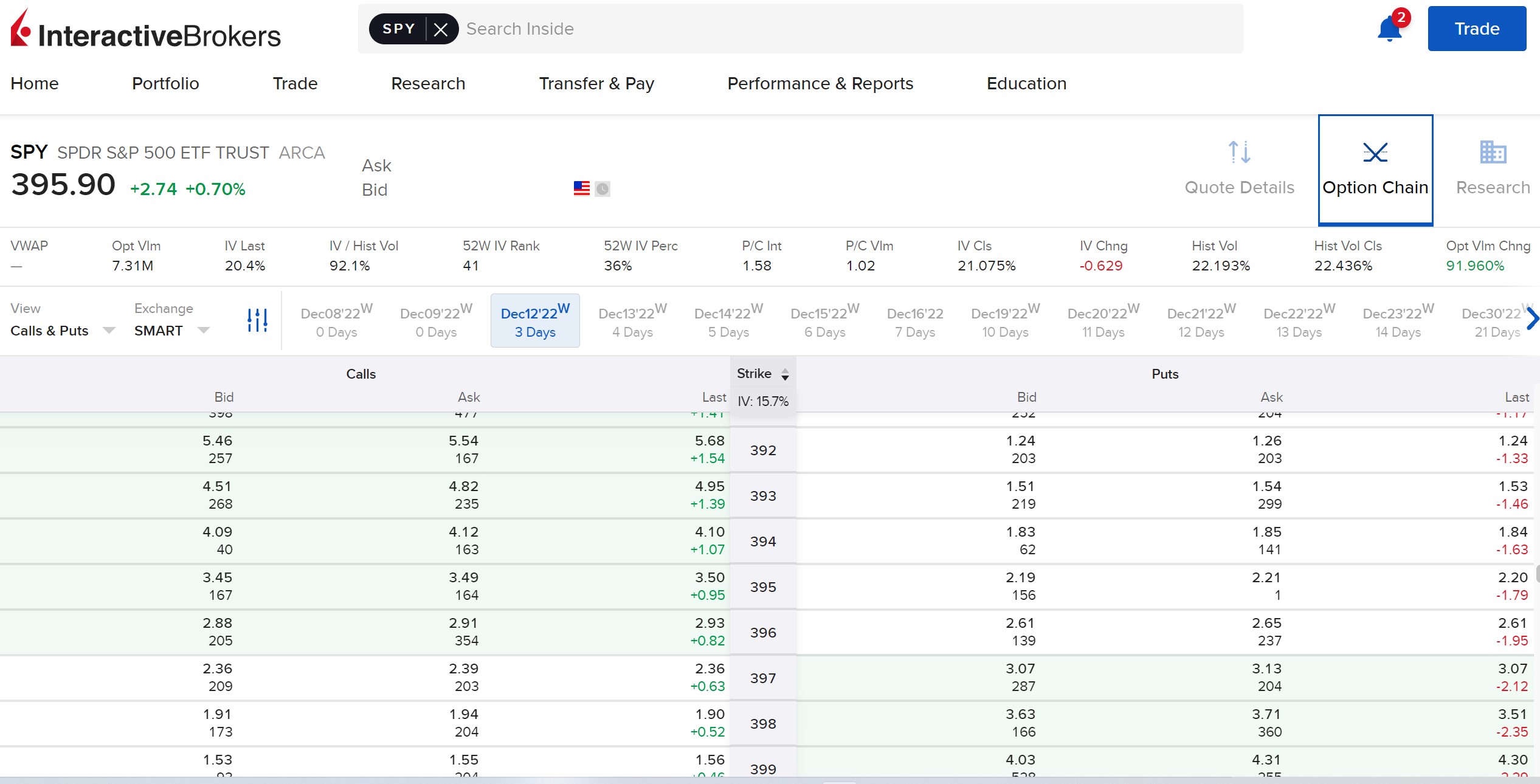Expand the View Calls & Puts dropdown
Viewport: 1540px width, 784px height.
[x=63, y=331]
